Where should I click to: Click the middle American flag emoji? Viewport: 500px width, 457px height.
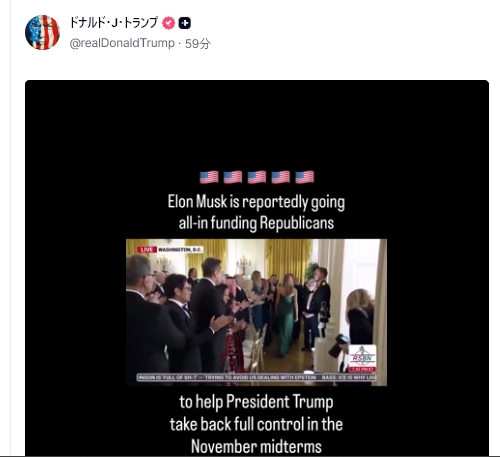coord(257,177)
